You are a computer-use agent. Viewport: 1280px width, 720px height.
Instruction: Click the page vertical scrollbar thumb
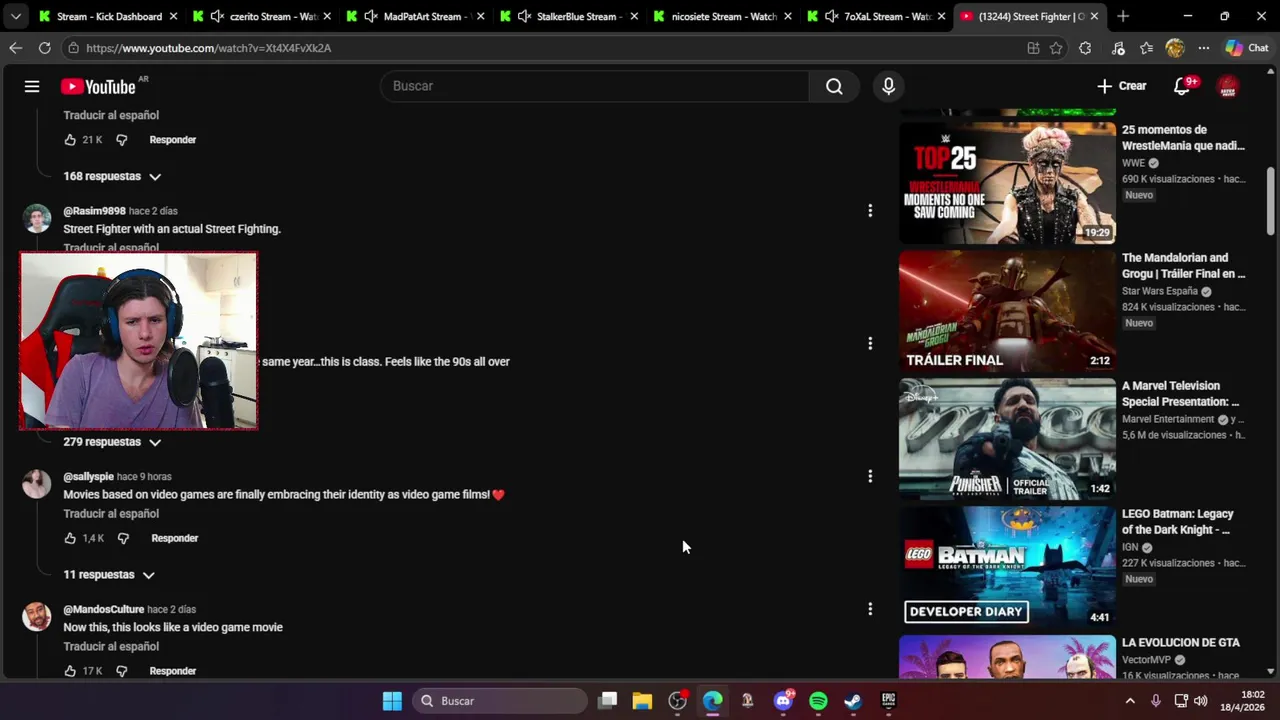[x=1271, y=202]
